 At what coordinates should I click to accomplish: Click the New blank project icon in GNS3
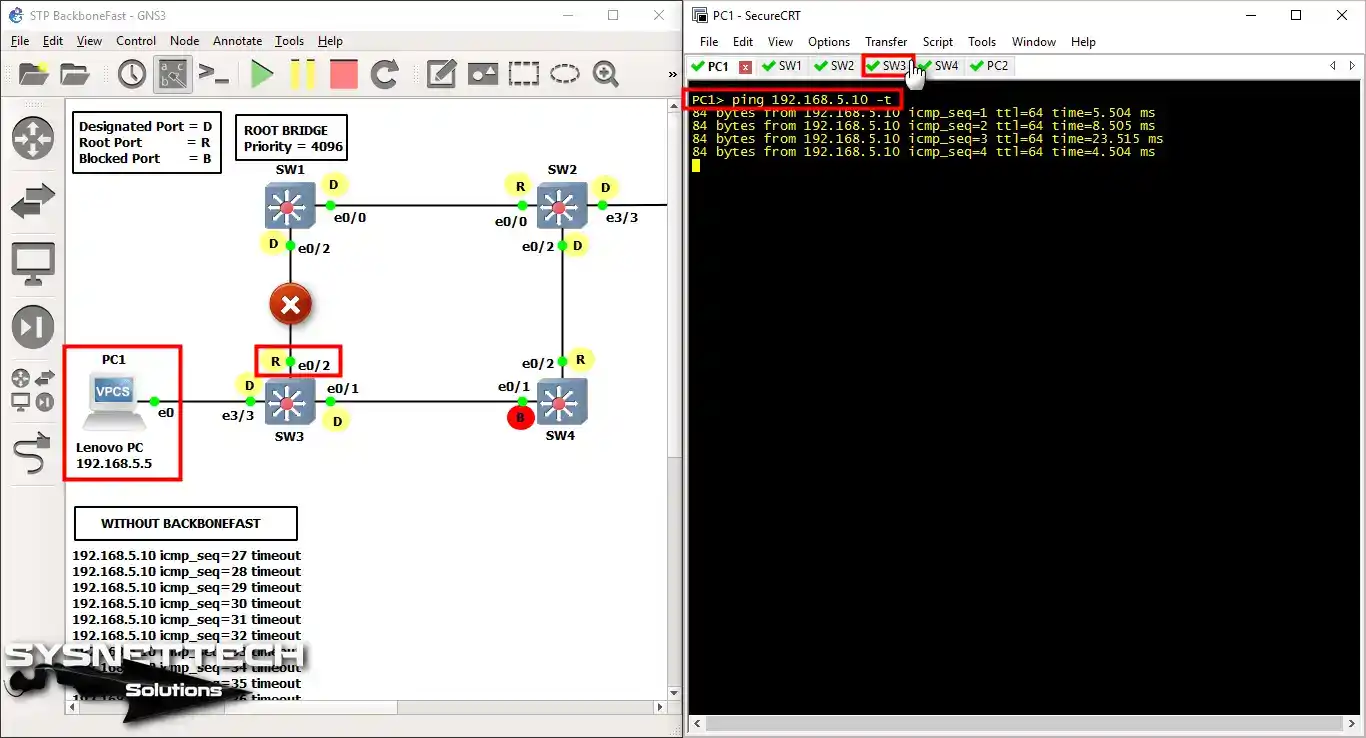[x=33, y=74]
